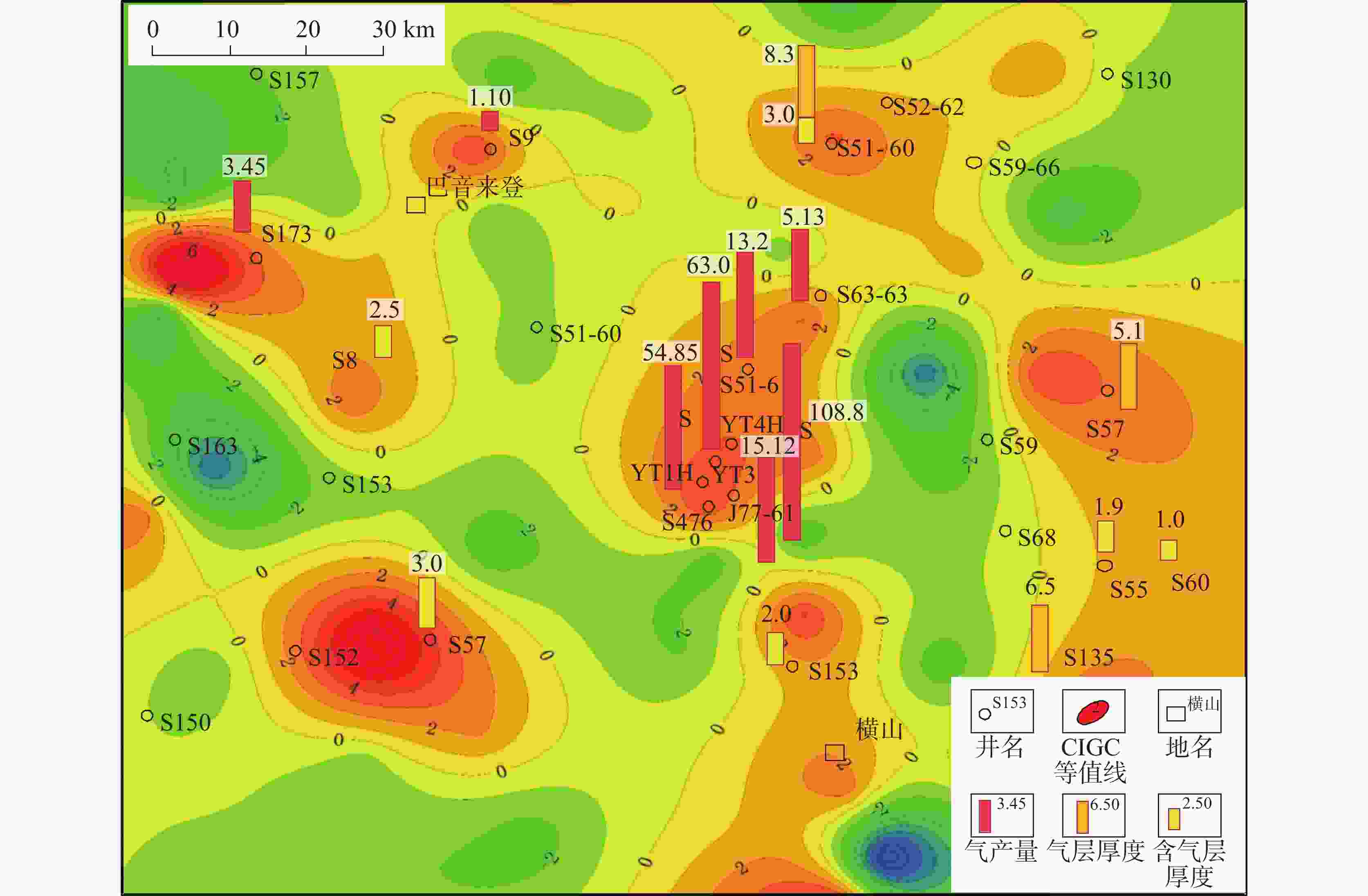This screenshot has width=1368, height=896.
Task: Click the 井名 legend caption
Action: [1000, 747]
